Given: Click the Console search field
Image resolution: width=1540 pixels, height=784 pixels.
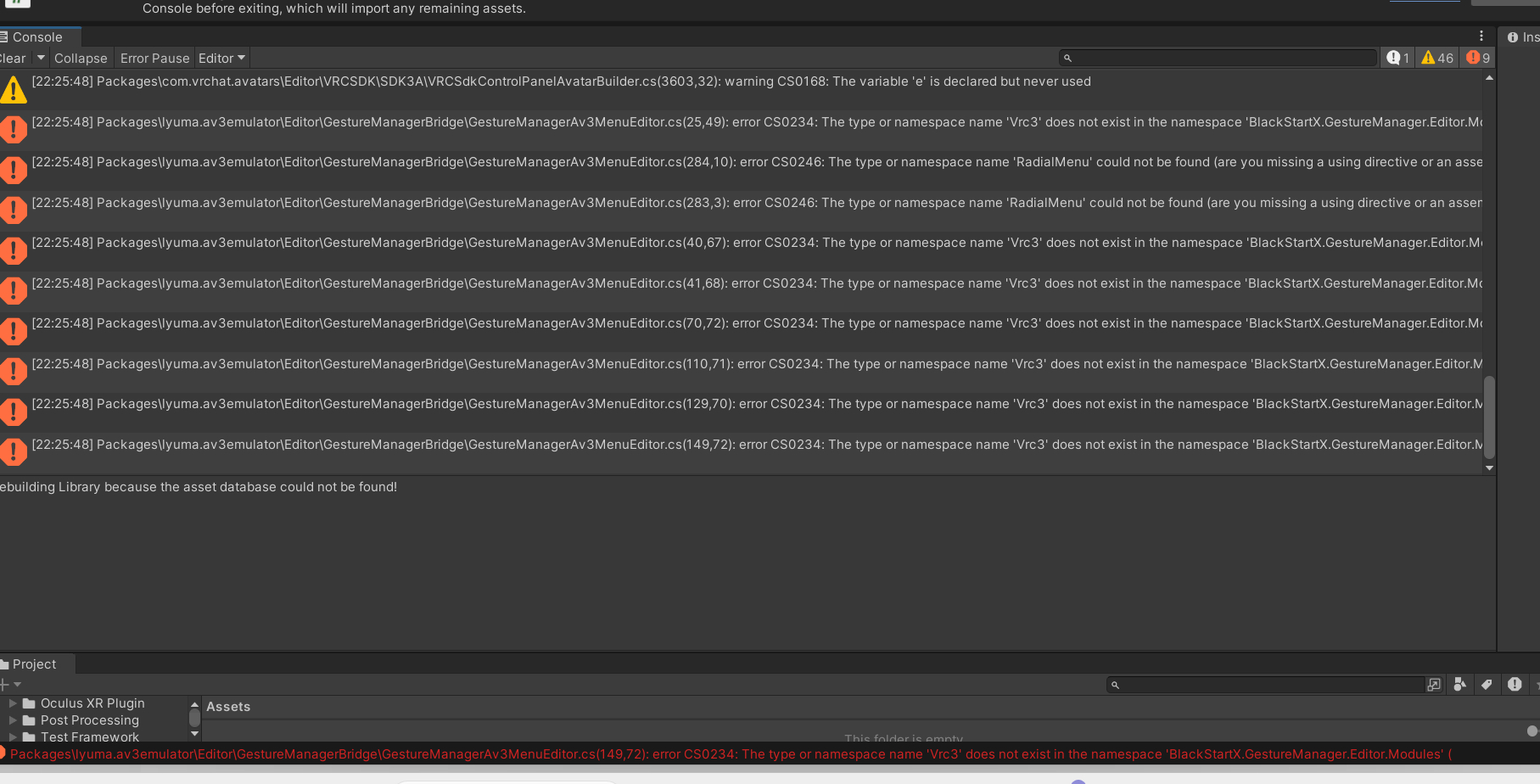Looking at the screenshot, I should 1222,58.
